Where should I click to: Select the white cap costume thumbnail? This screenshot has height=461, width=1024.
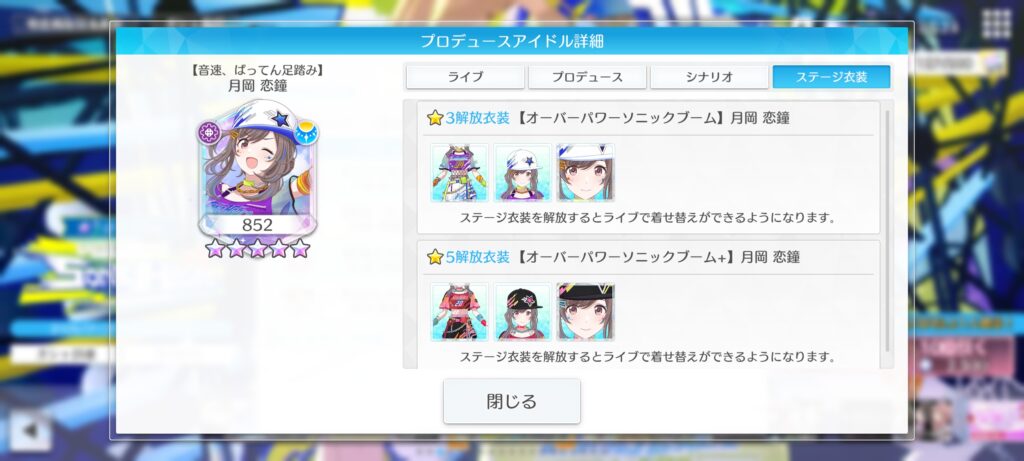coord(522,173)
